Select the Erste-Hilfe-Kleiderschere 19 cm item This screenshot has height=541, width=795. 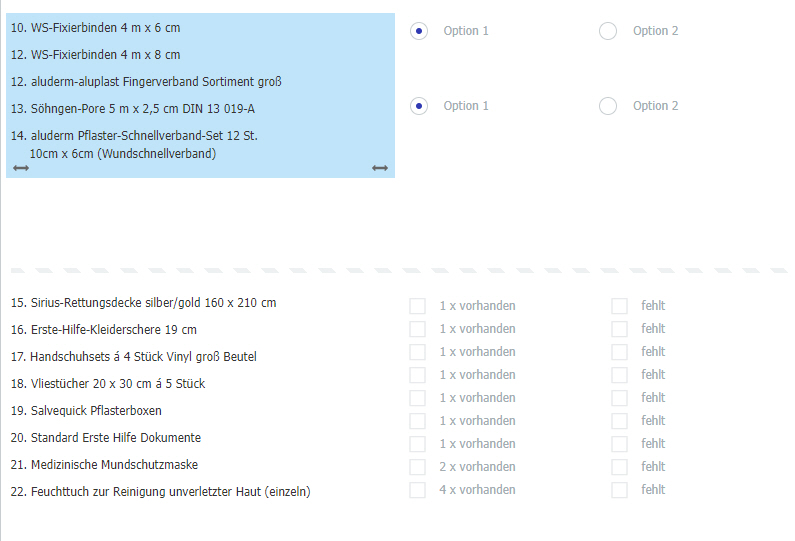103,330
